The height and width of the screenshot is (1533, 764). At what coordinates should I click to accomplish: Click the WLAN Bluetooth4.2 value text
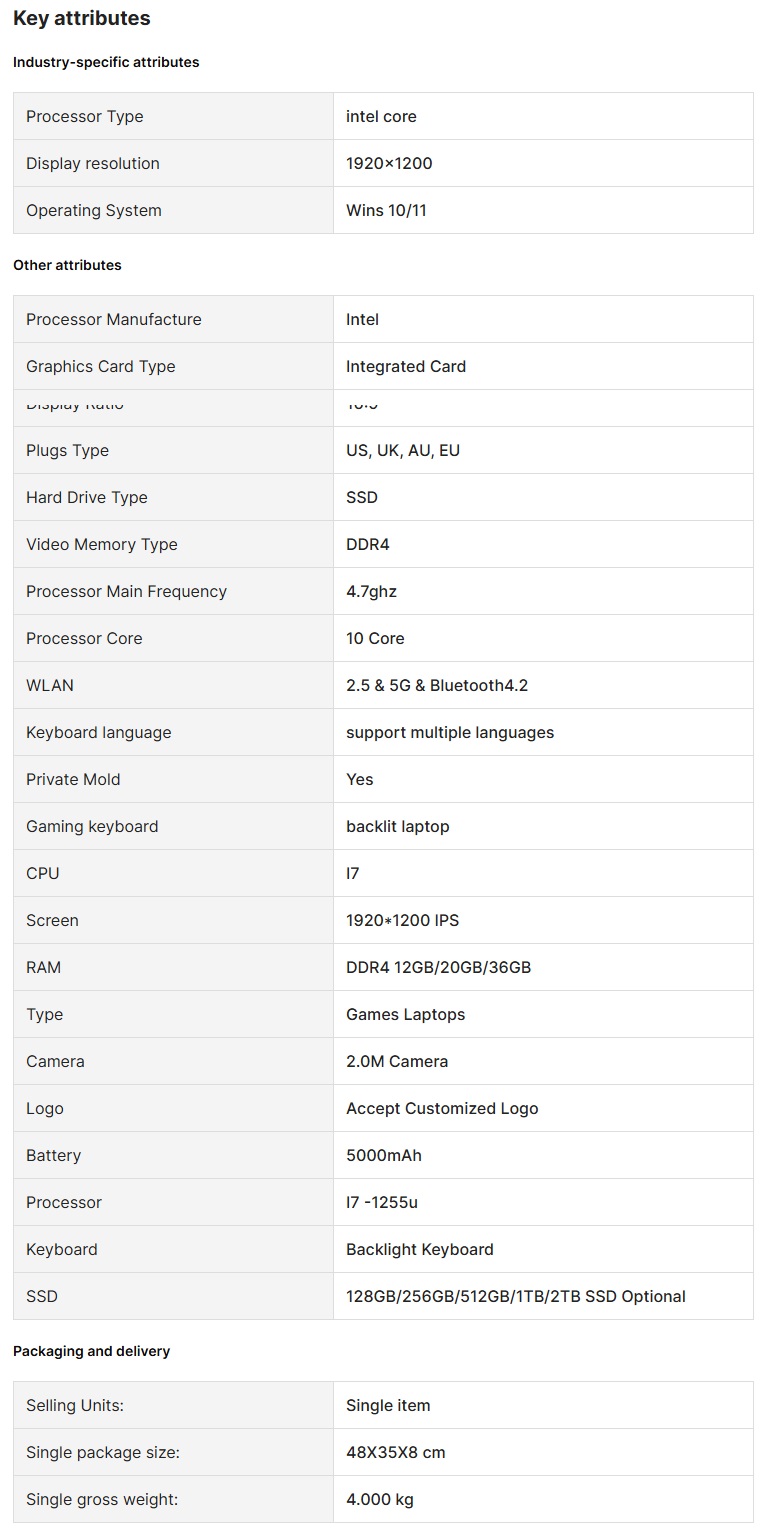point(437,685)
